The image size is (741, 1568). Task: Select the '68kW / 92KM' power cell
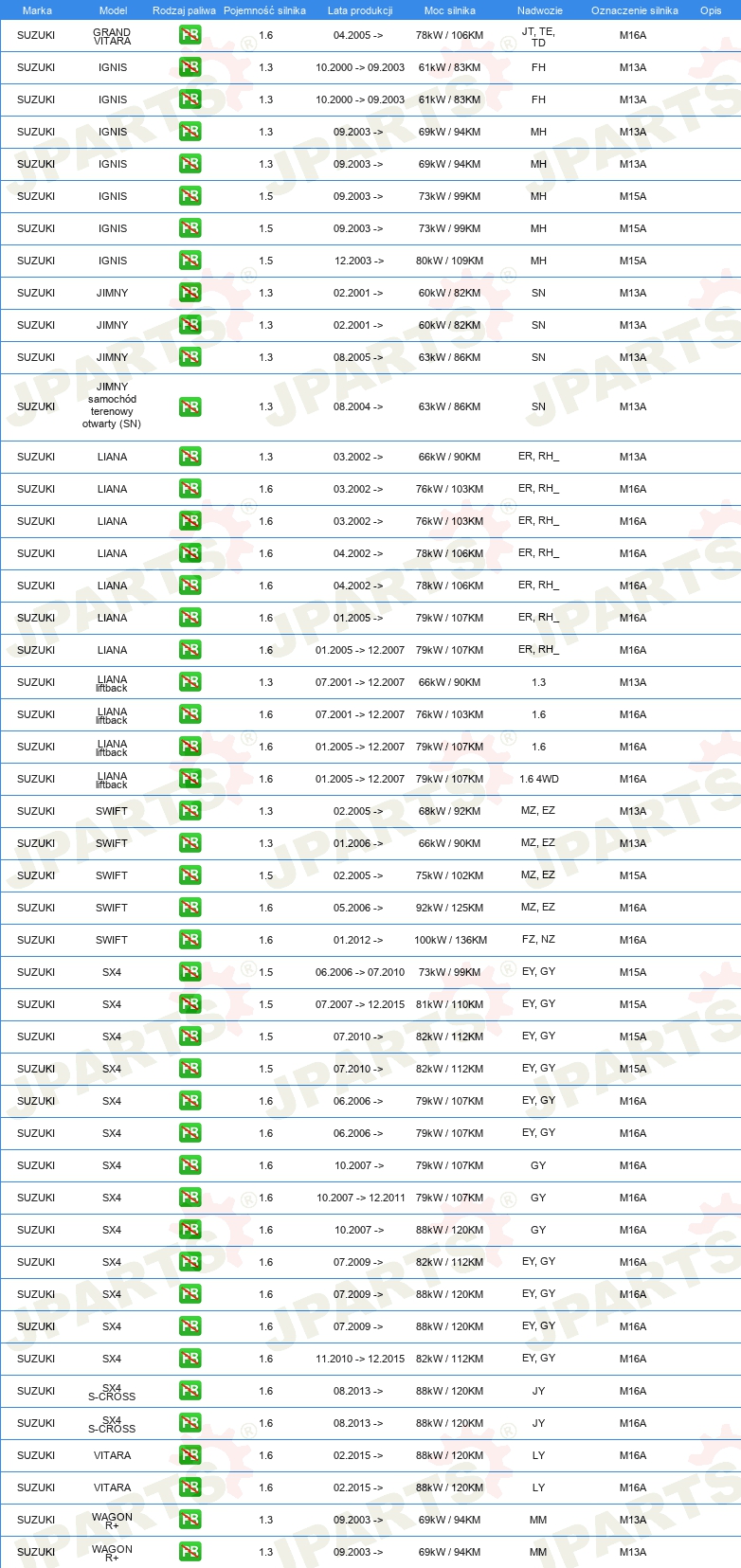click(x=449, y=811)
